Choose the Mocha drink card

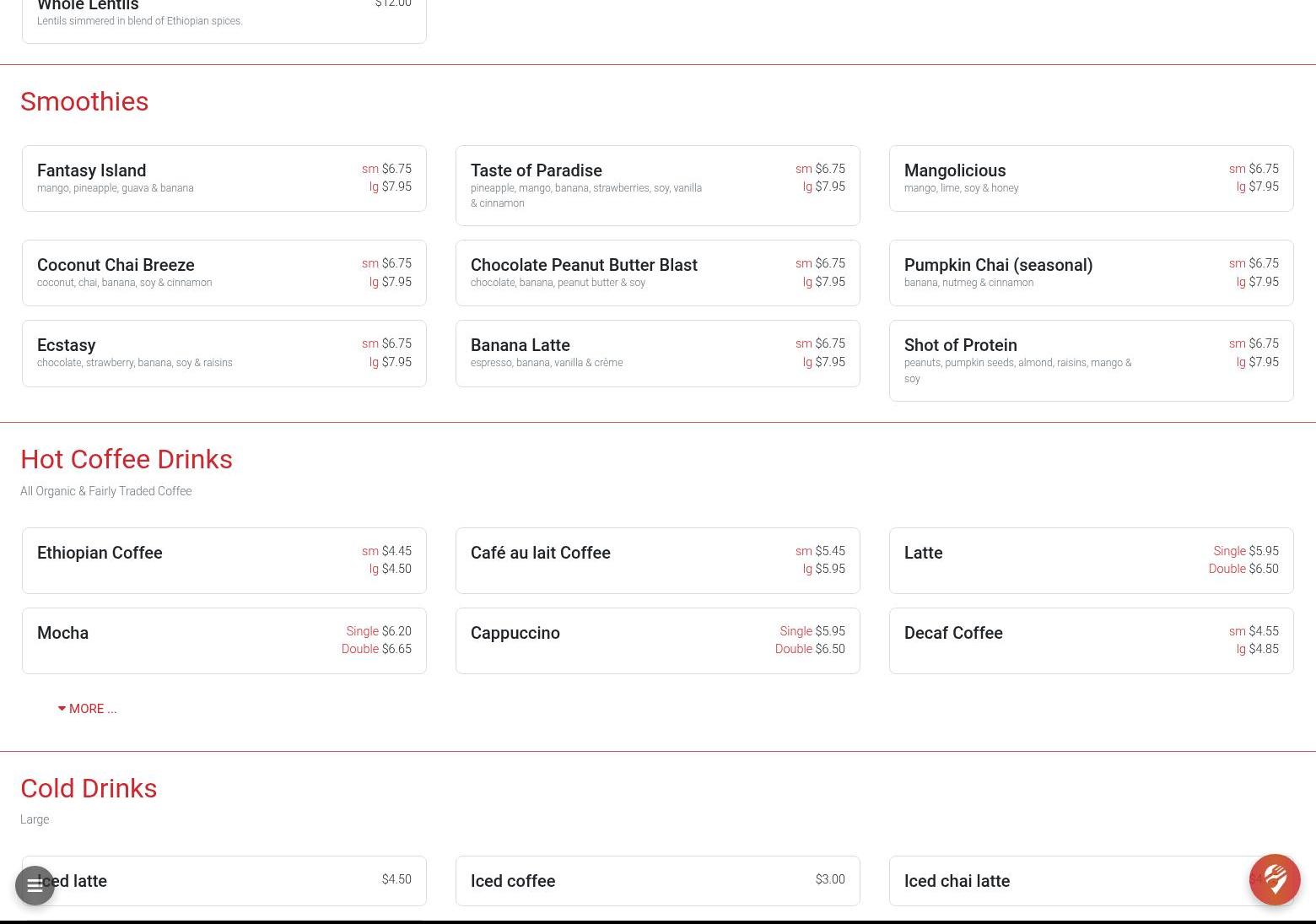pos(224,640)
